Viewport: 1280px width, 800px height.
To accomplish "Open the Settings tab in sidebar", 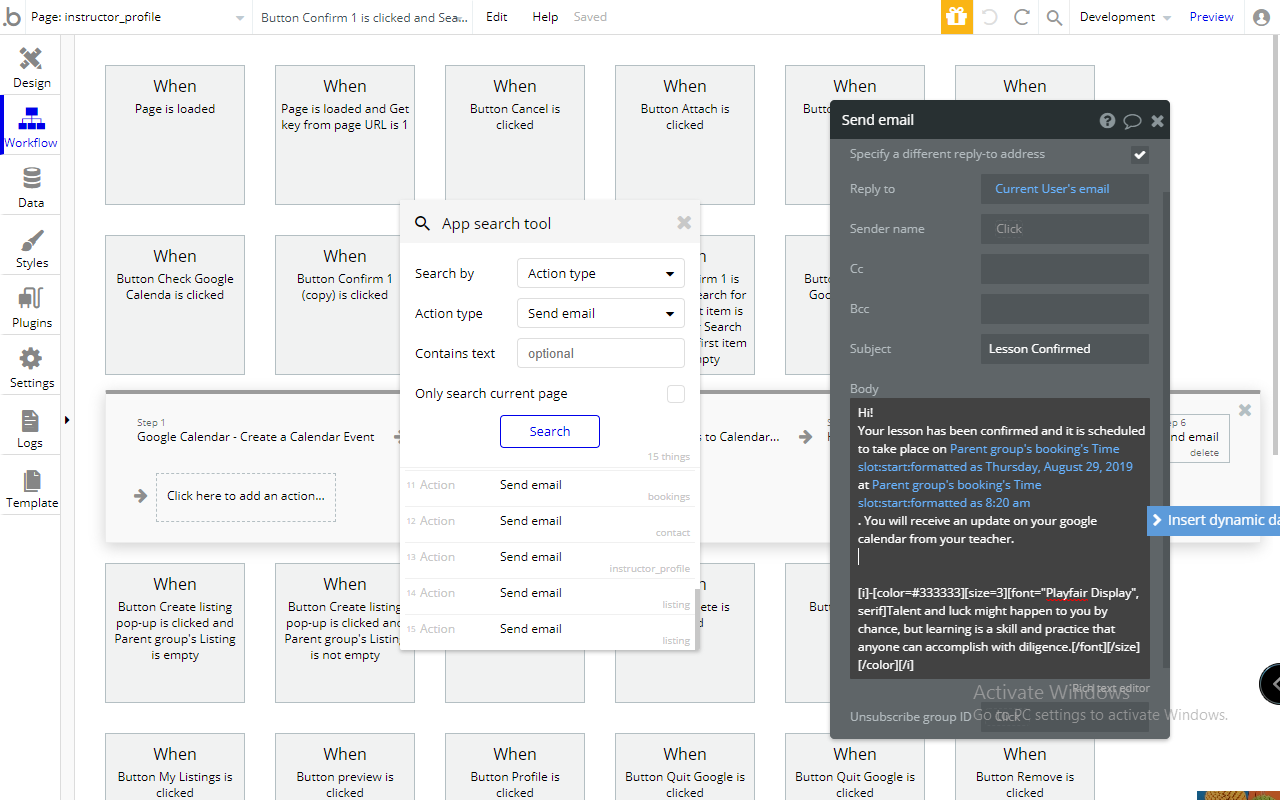I will pos(31,367).
